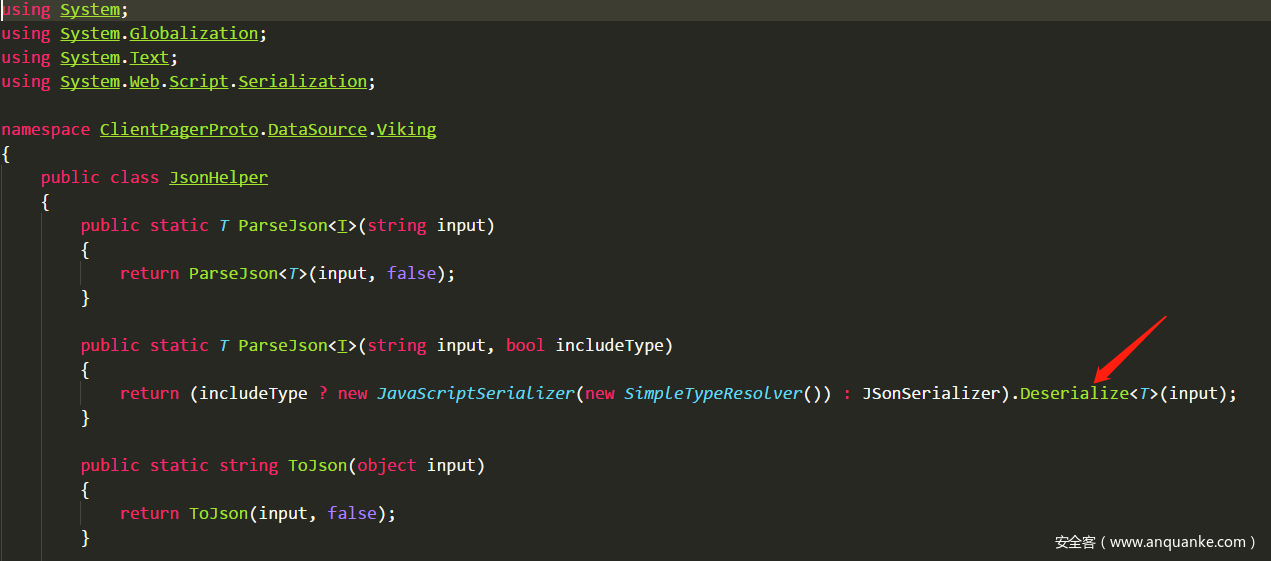Click the www.anquanke.com watermark text

click(1177, 542)
